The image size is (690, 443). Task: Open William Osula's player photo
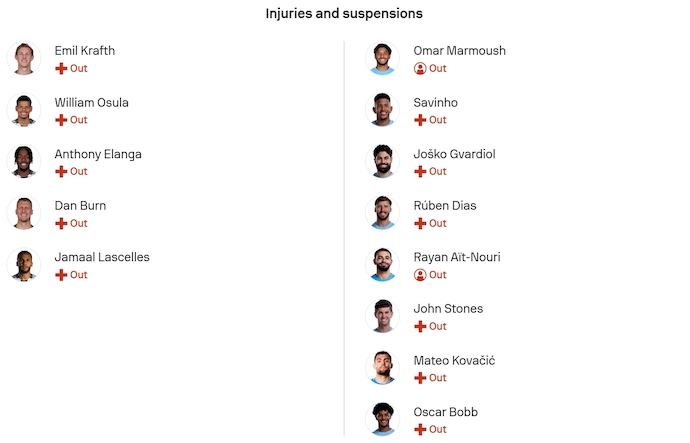23,110
